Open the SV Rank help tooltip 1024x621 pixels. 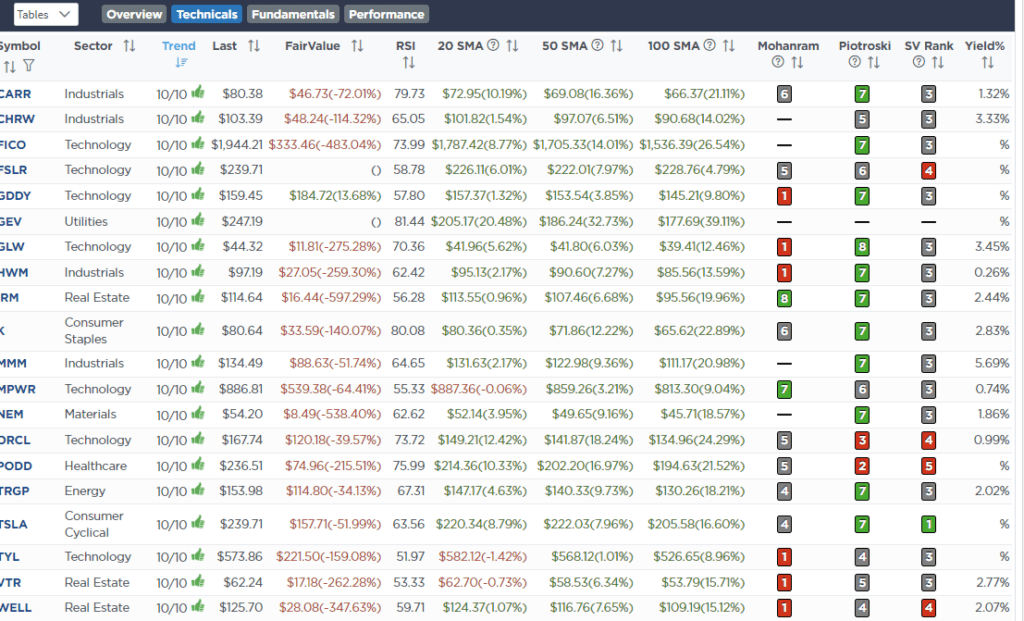917,62
